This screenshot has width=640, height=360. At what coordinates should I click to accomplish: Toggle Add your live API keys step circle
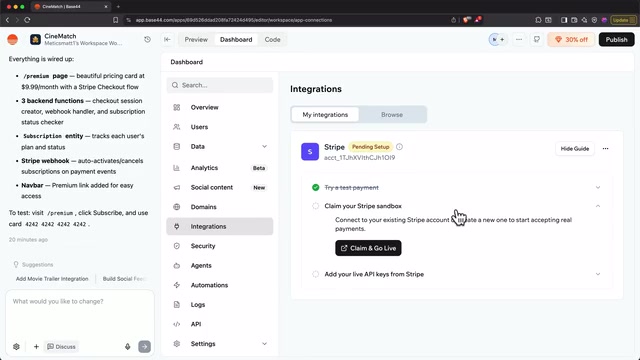316,274
